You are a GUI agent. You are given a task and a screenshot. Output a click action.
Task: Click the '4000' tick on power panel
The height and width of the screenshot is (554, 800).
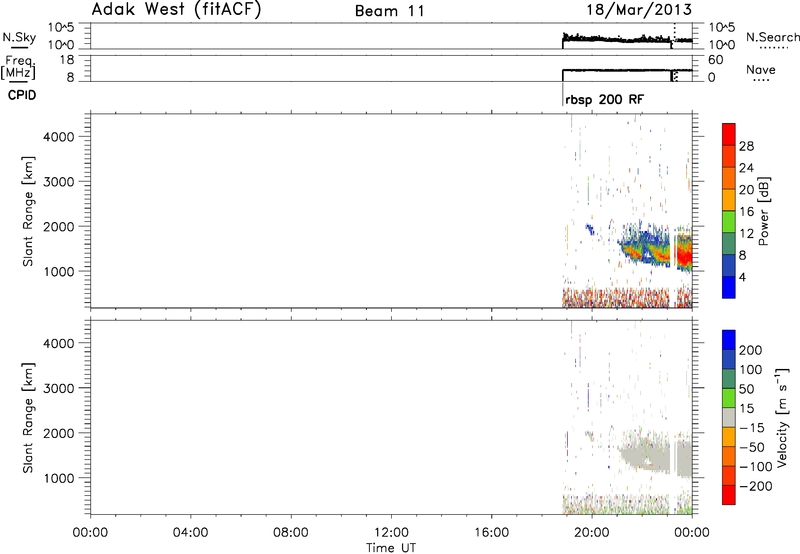point(58,137)
